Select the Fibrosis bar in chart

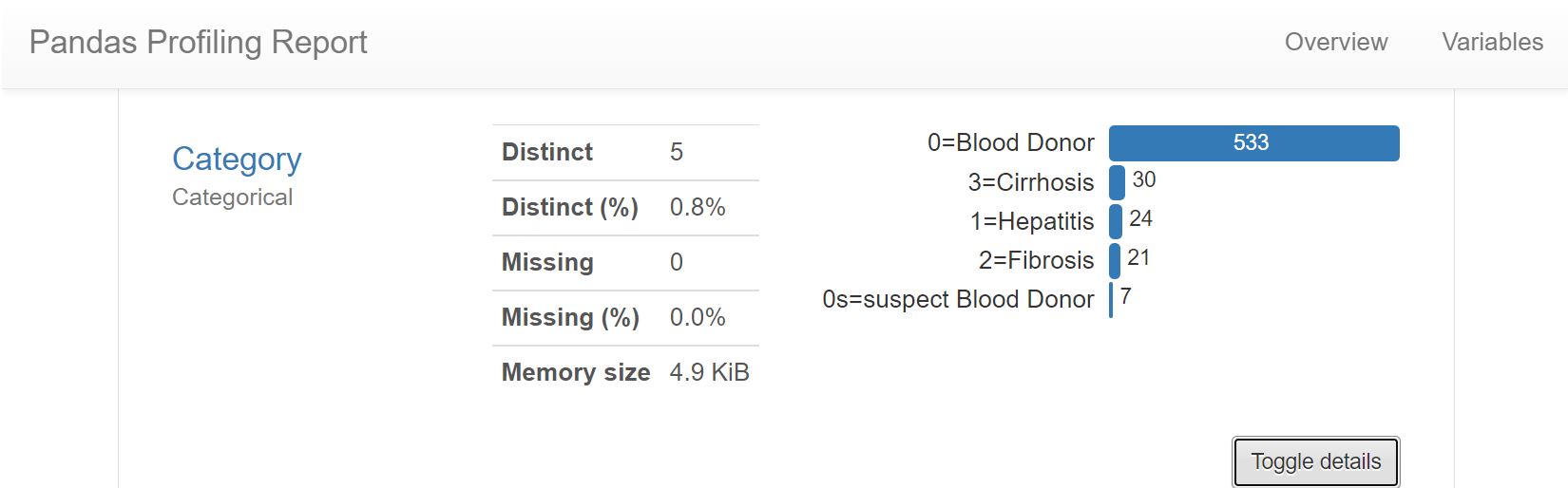tap(1115, 260)
